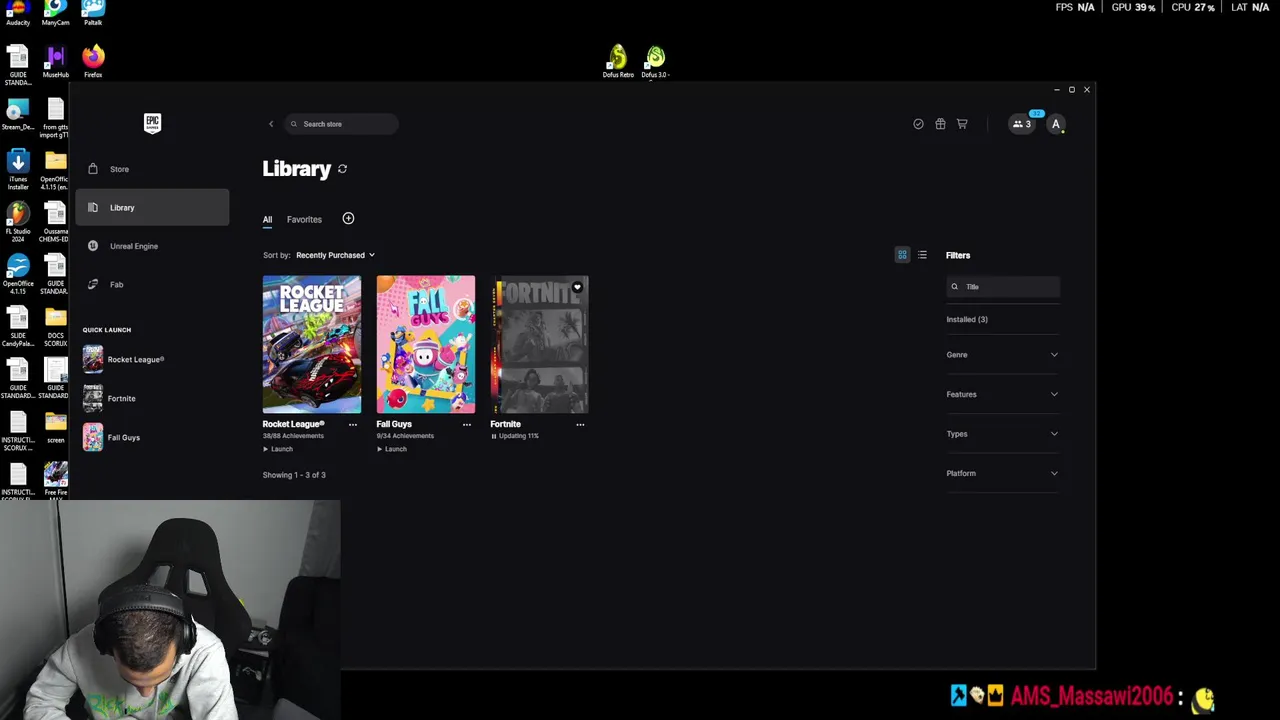Click Rocket League title text

[293, 424]
